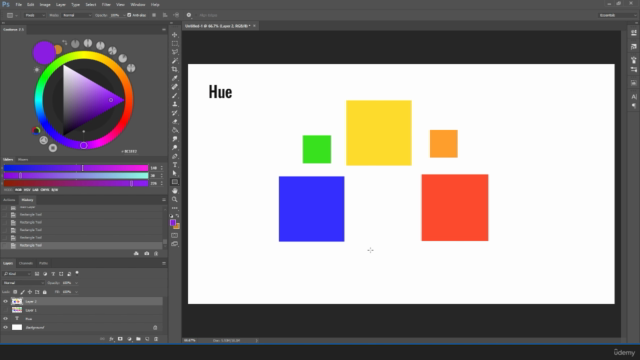Switch to the Channels tab

[x=26, y=263]
